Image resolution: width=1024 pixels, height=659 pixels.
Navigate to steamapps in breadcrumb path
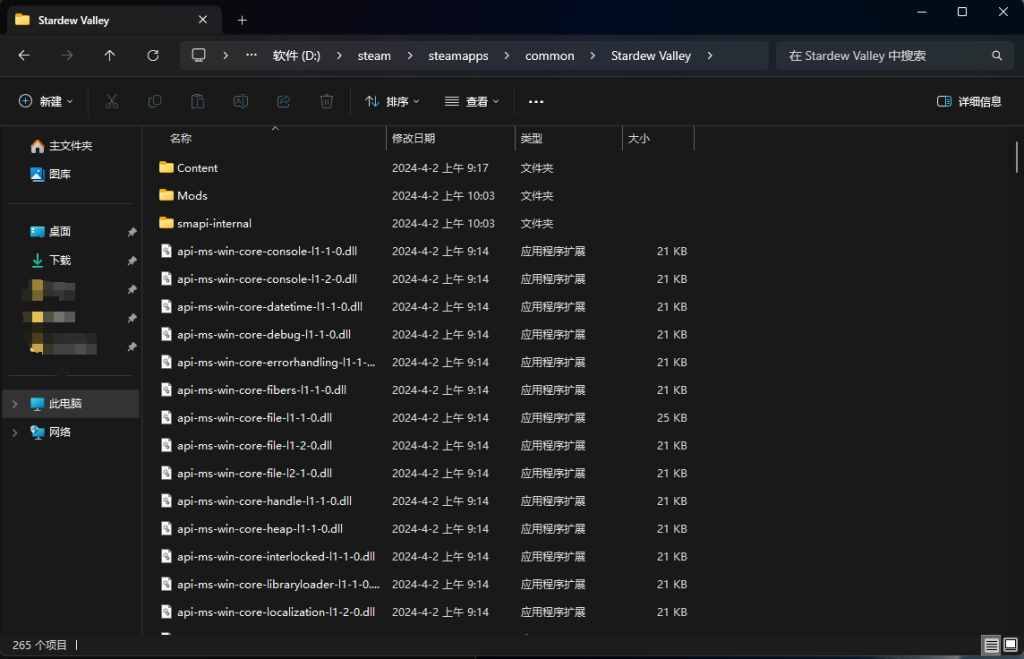click(457, 56)
